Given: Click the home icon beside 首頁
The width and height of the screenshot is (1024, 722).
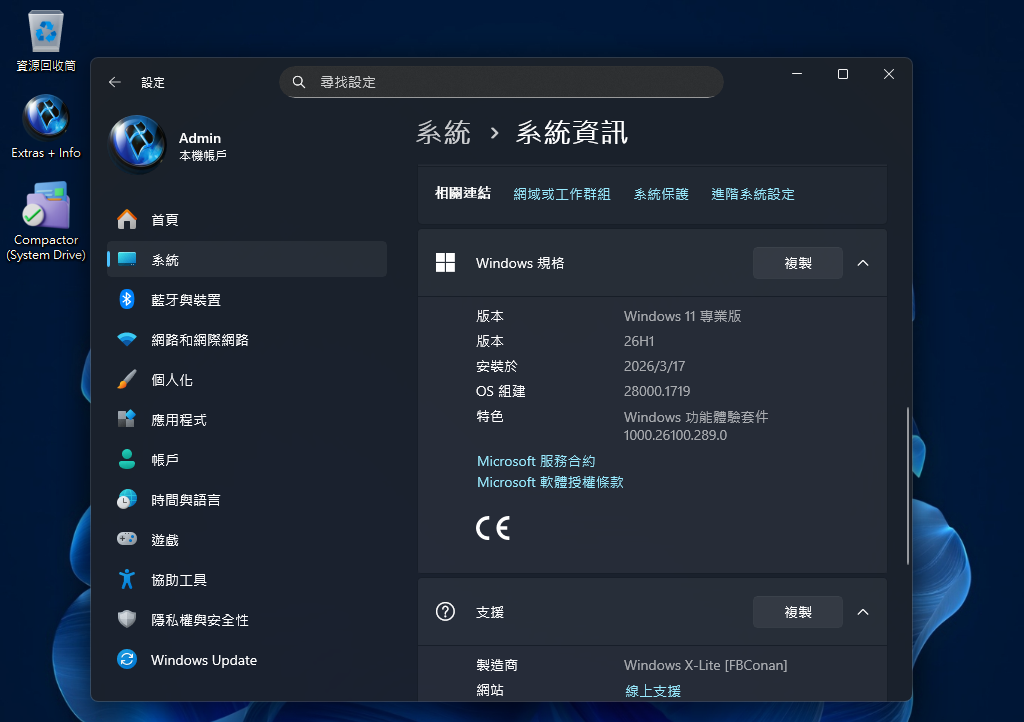Looking at the screenshot, I should [127, 219].
